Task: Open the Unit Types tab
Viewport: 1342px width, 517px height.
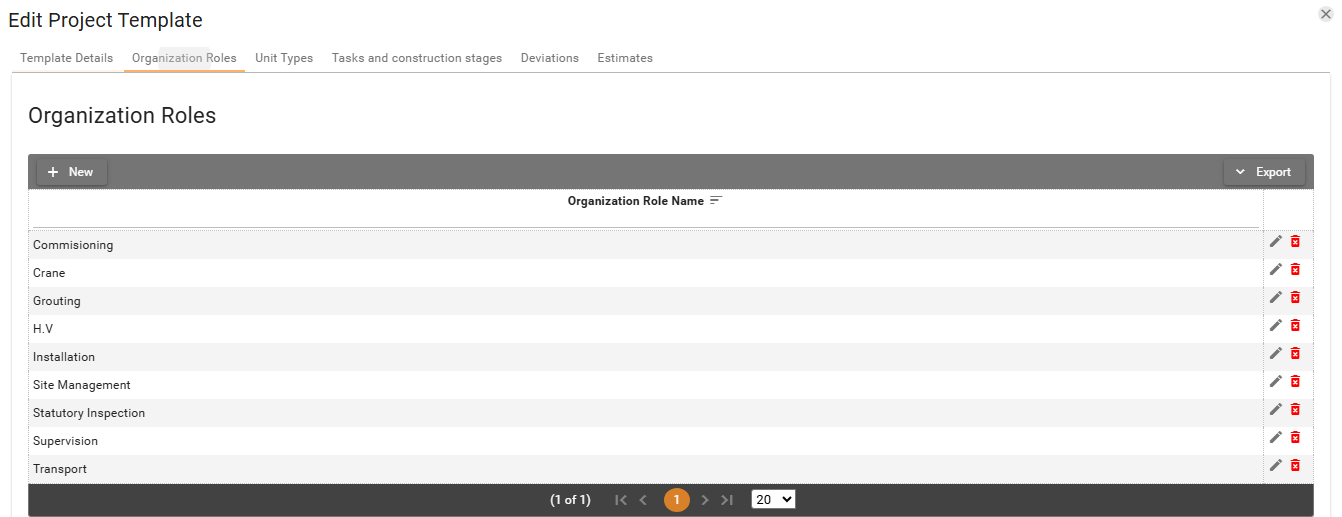Action: coord(284,58)
